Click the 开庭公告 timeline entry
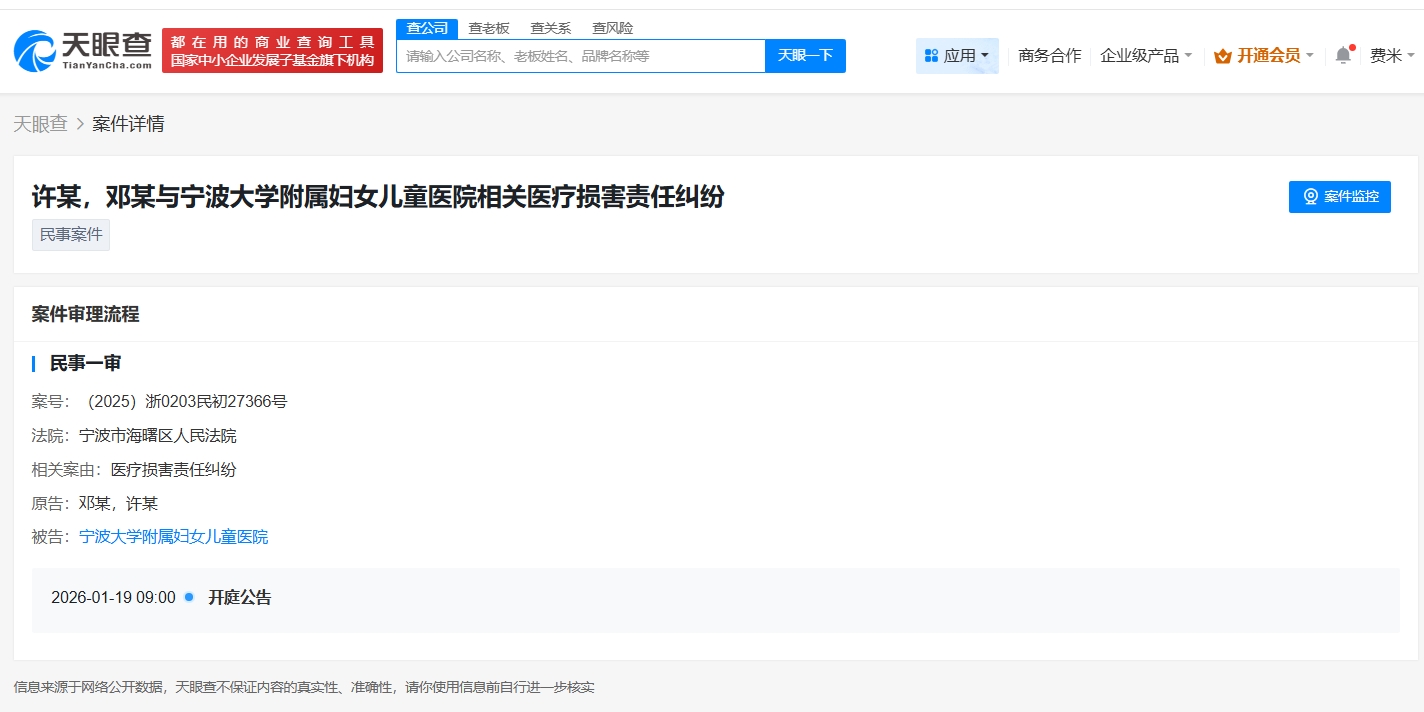This screenshot has width=1424, height=712. point(240,598)
